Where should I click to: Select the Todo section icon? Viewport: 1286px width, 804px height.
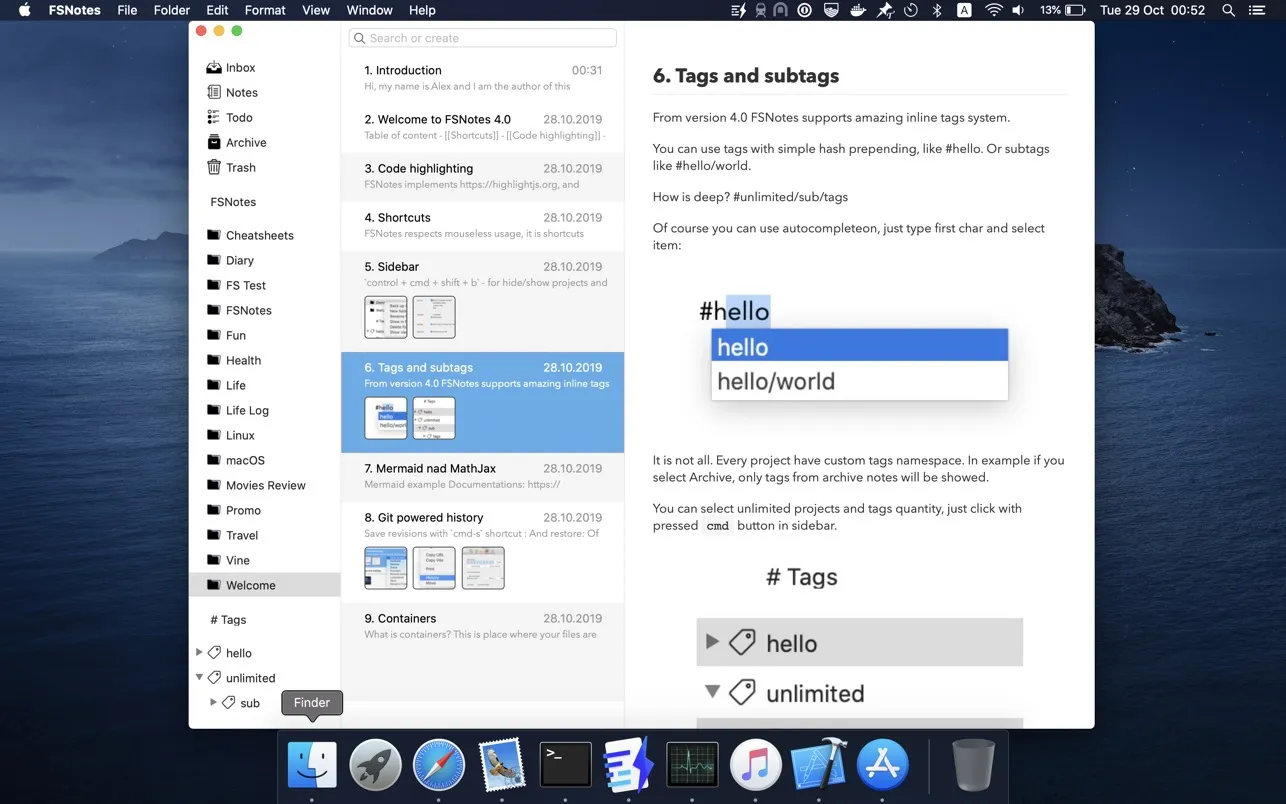(212, 117)
